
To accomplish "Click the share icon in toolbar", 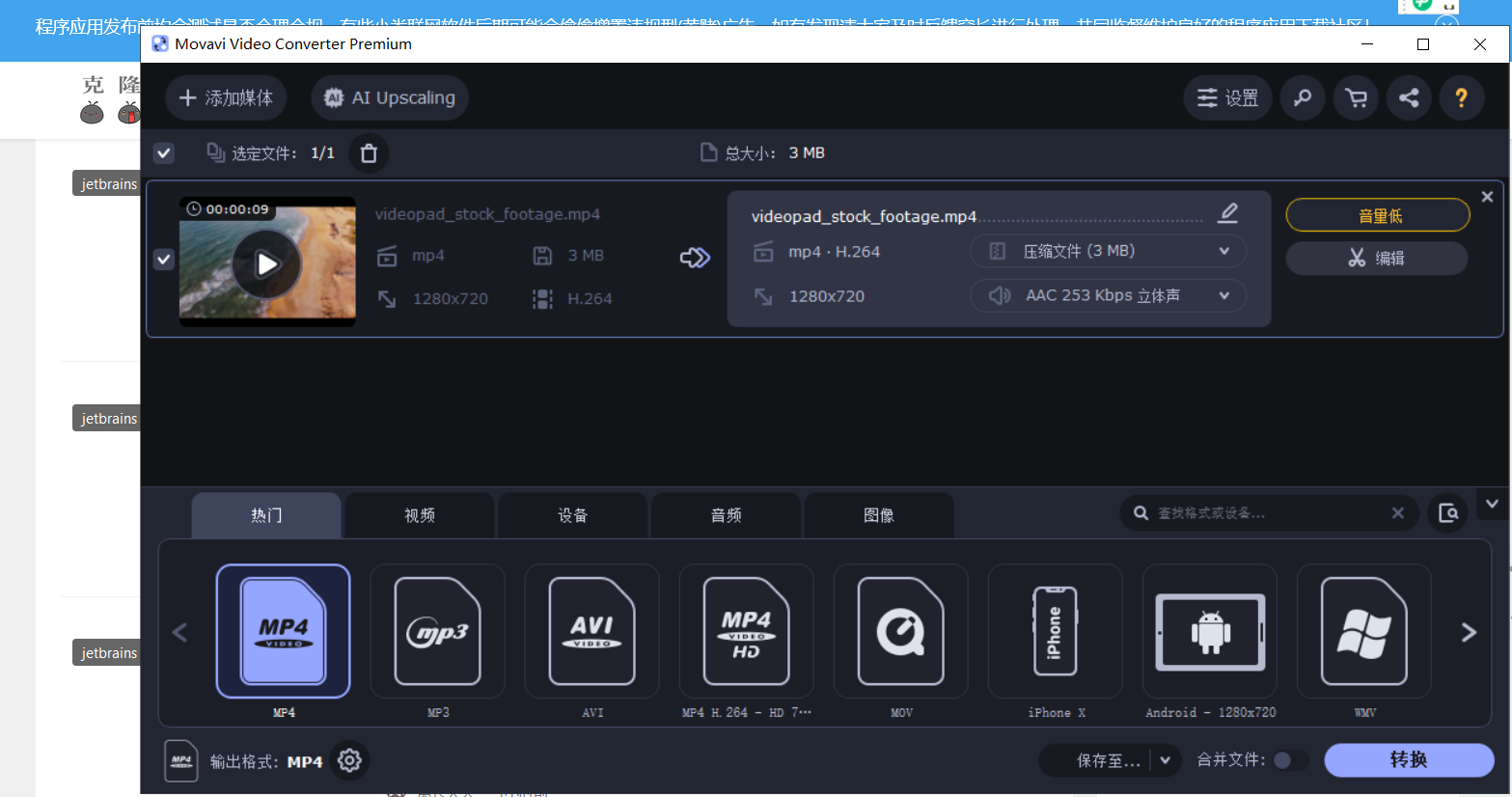I will (x=1409, y=97).
